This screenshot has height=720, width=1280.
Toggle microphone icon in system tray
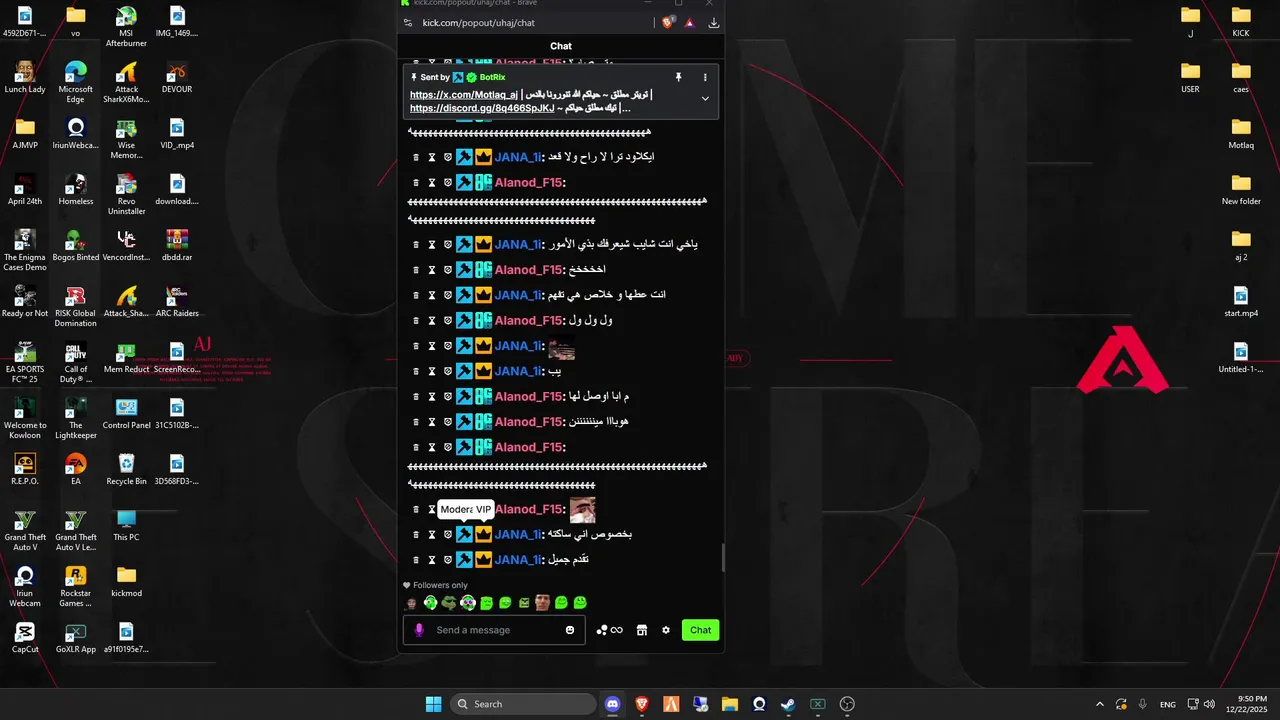pos(1141,704)
